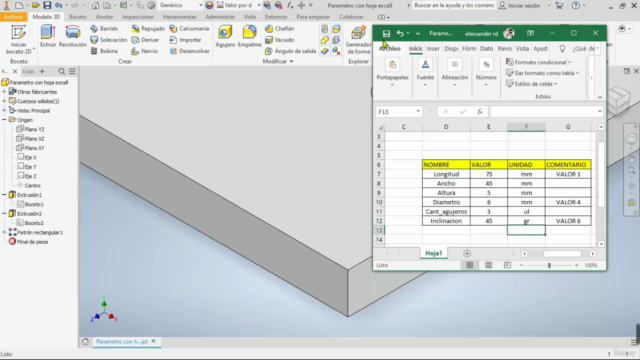The height and width of the screenshot is (360, 640).
Task: Open Estilos de celda dropdown
Action: click(531, 84)
